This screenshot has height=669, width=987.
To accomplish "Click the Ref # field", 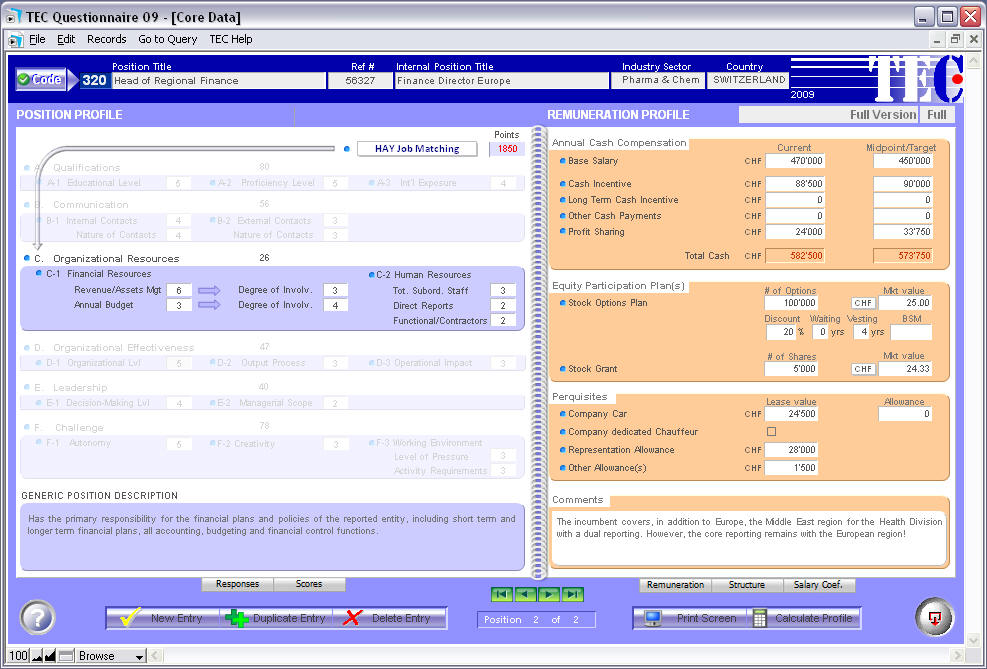I will [360, 81].
